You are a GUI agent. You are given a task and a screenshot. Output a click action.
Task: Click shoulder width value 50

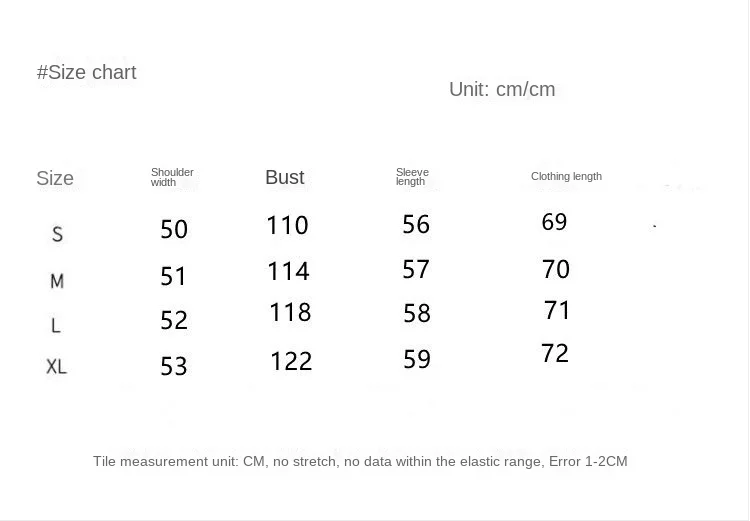tap(174, 229)
